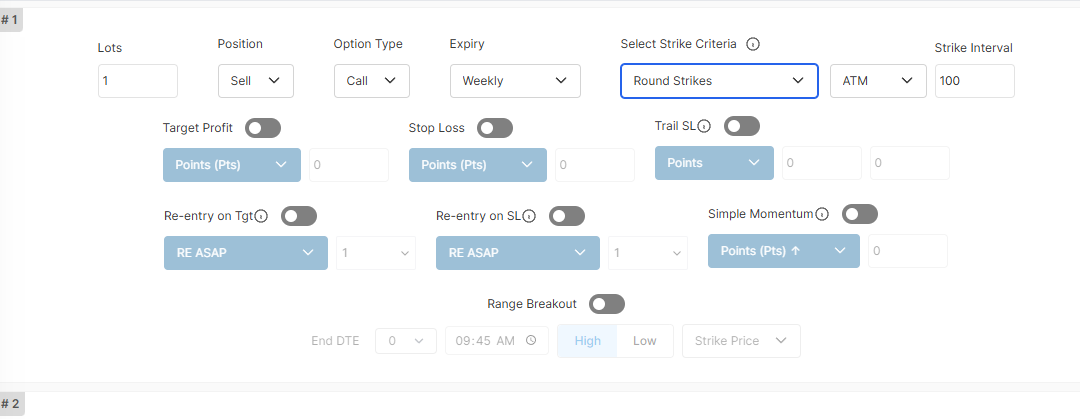Open the Option Type Call dropdown
Viewport: 1080px width, 419px height.
click(x=372, y=81)
